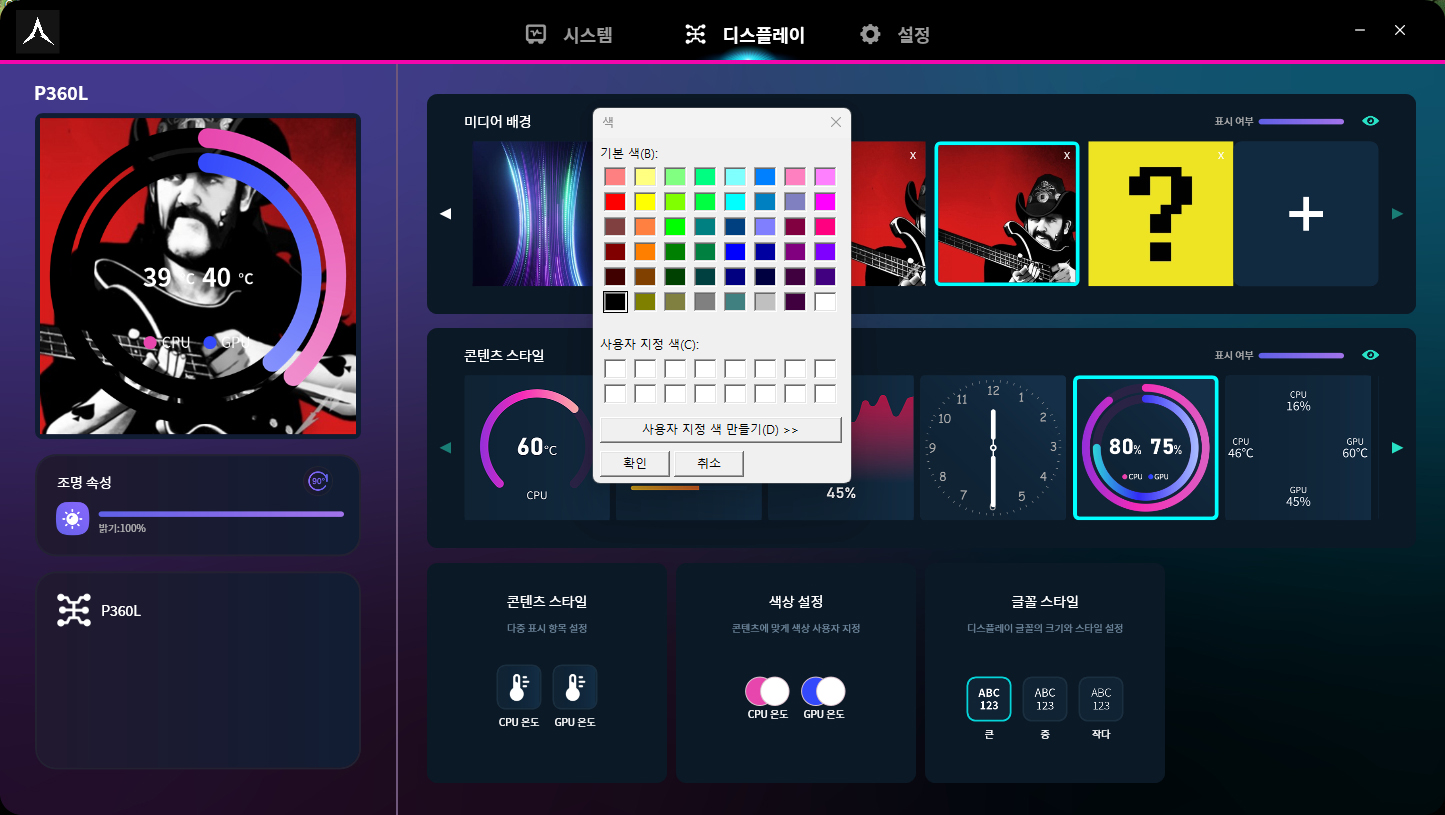Expand 사용자 지정 색 만들기 panel
1445x815 pixels.
(720, 429)
